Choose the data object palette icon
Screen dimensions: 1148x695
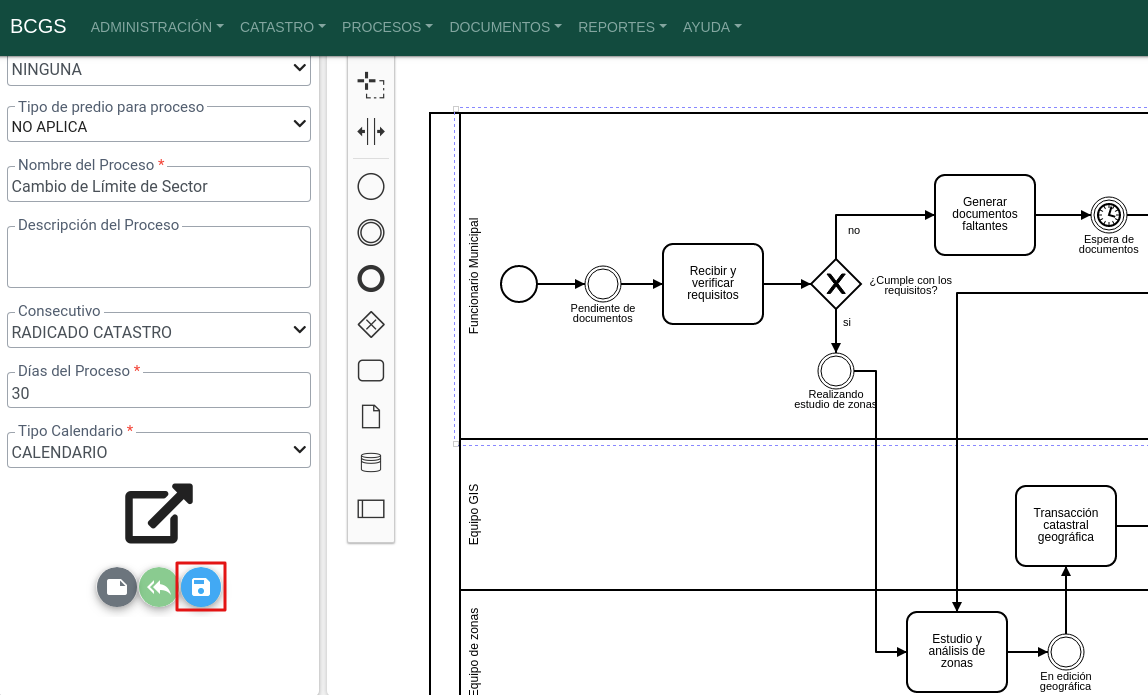point(371,417)
